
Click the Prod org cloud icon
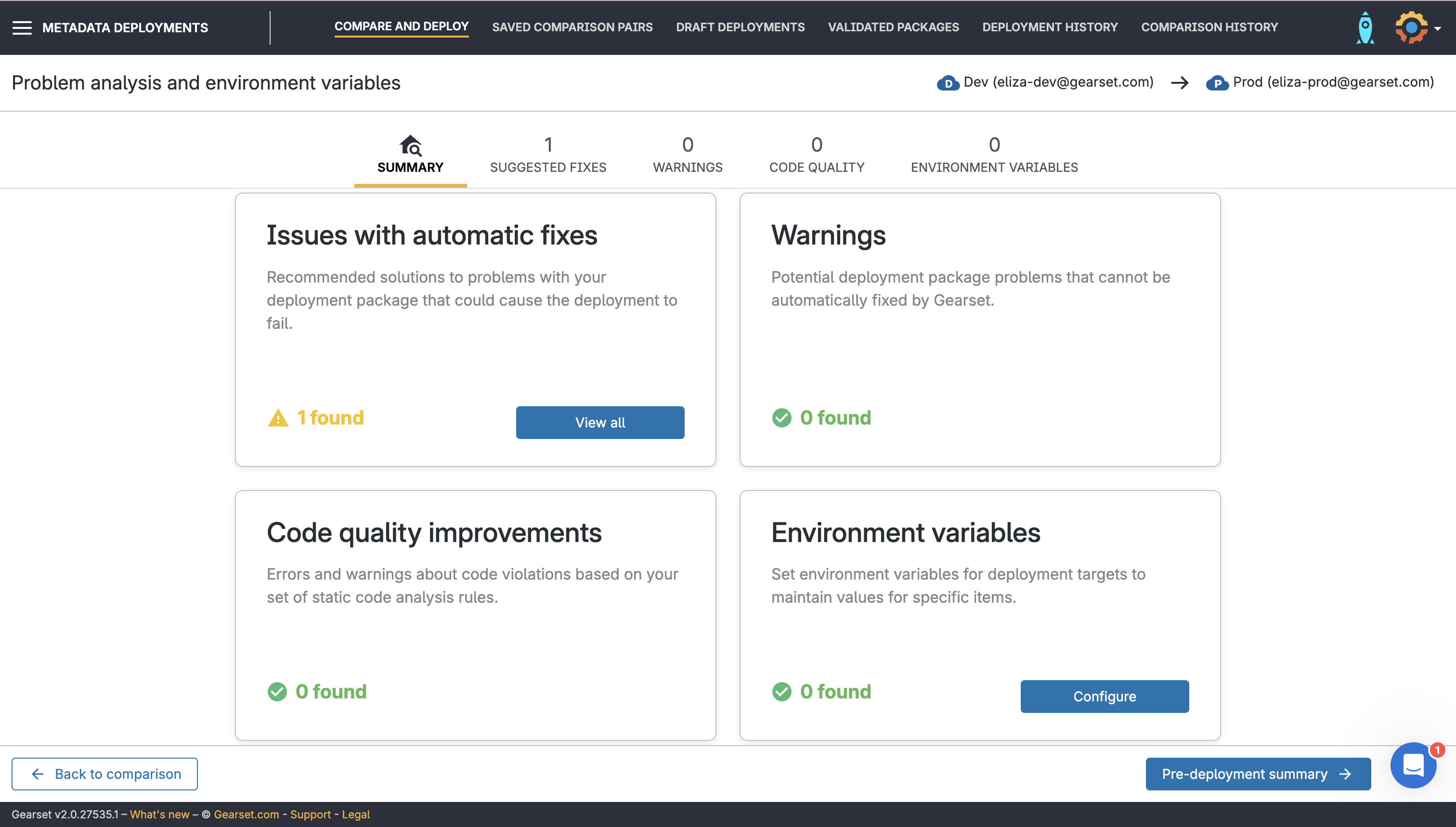[1217, 83]
